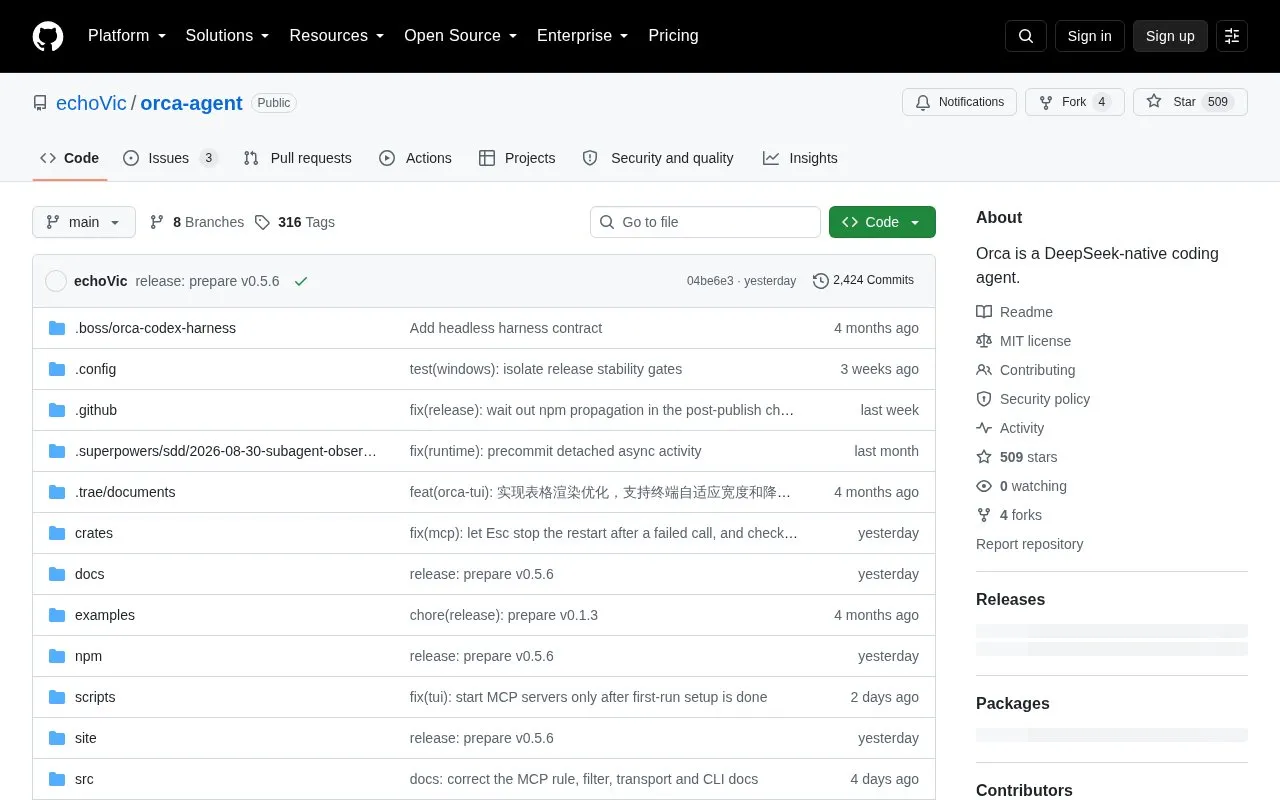Switch to the Security and quality tab
The width and height of the screenshot is (1280, 800).
(658, 158)
